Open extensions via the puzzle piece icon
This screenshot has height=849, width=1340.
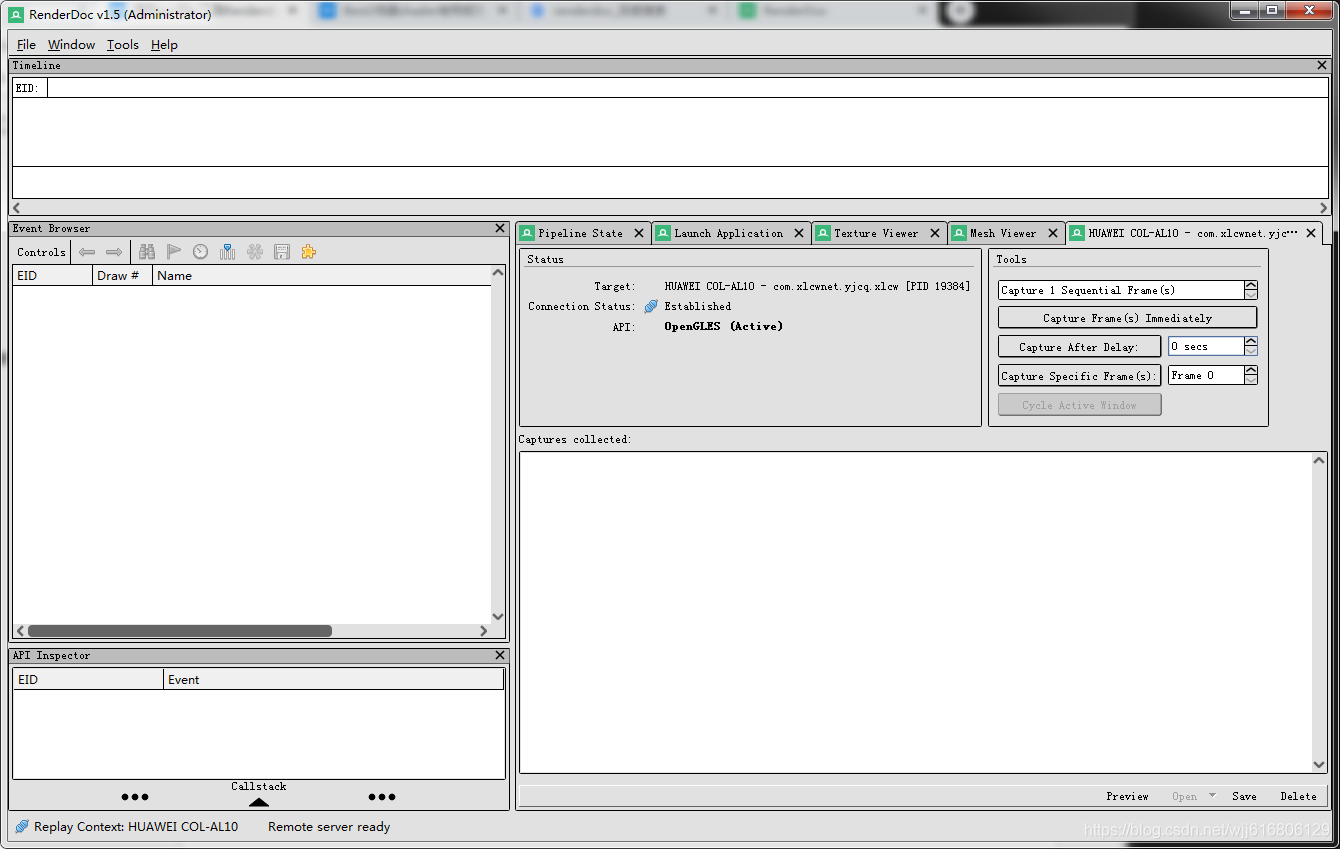[x=307, y=251]
